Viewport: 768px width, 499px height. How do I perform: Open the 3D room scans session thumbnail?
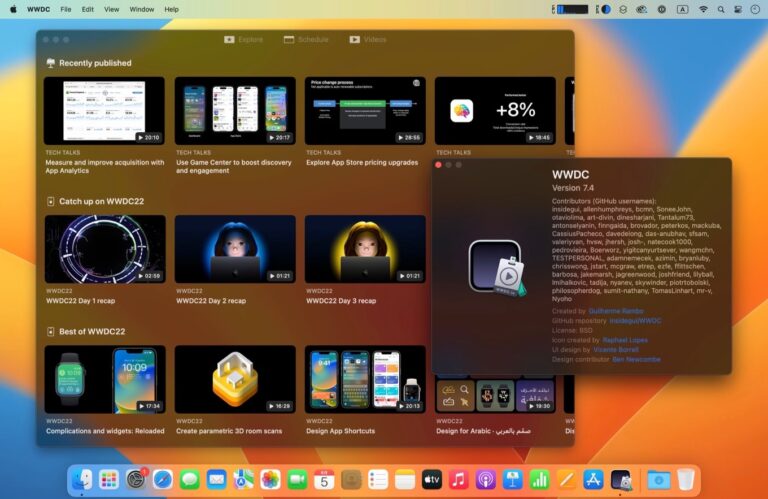pos(235,379)
